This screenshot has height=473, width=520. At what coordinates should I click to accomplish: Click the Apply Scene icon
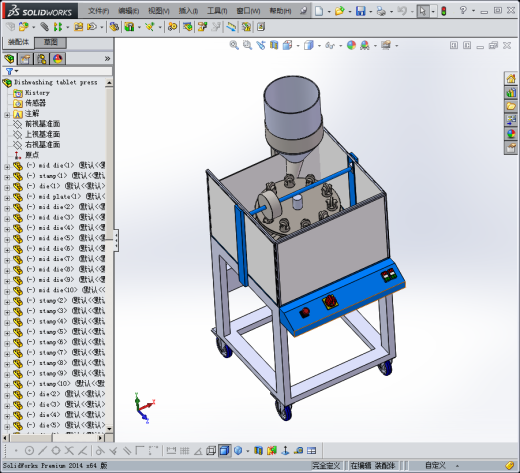pos(365,45)
